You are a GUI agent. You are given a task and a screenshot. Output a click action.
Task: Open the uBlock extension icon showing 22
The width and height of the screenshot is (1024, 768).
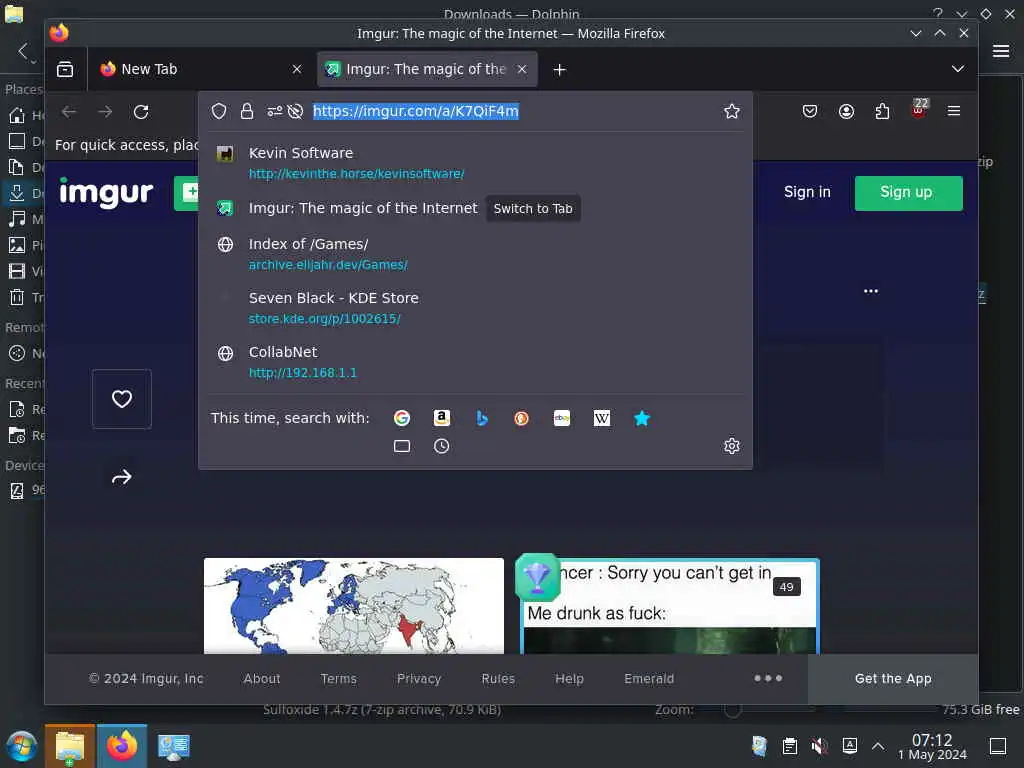pyautogui.click(x=919, y=109)
